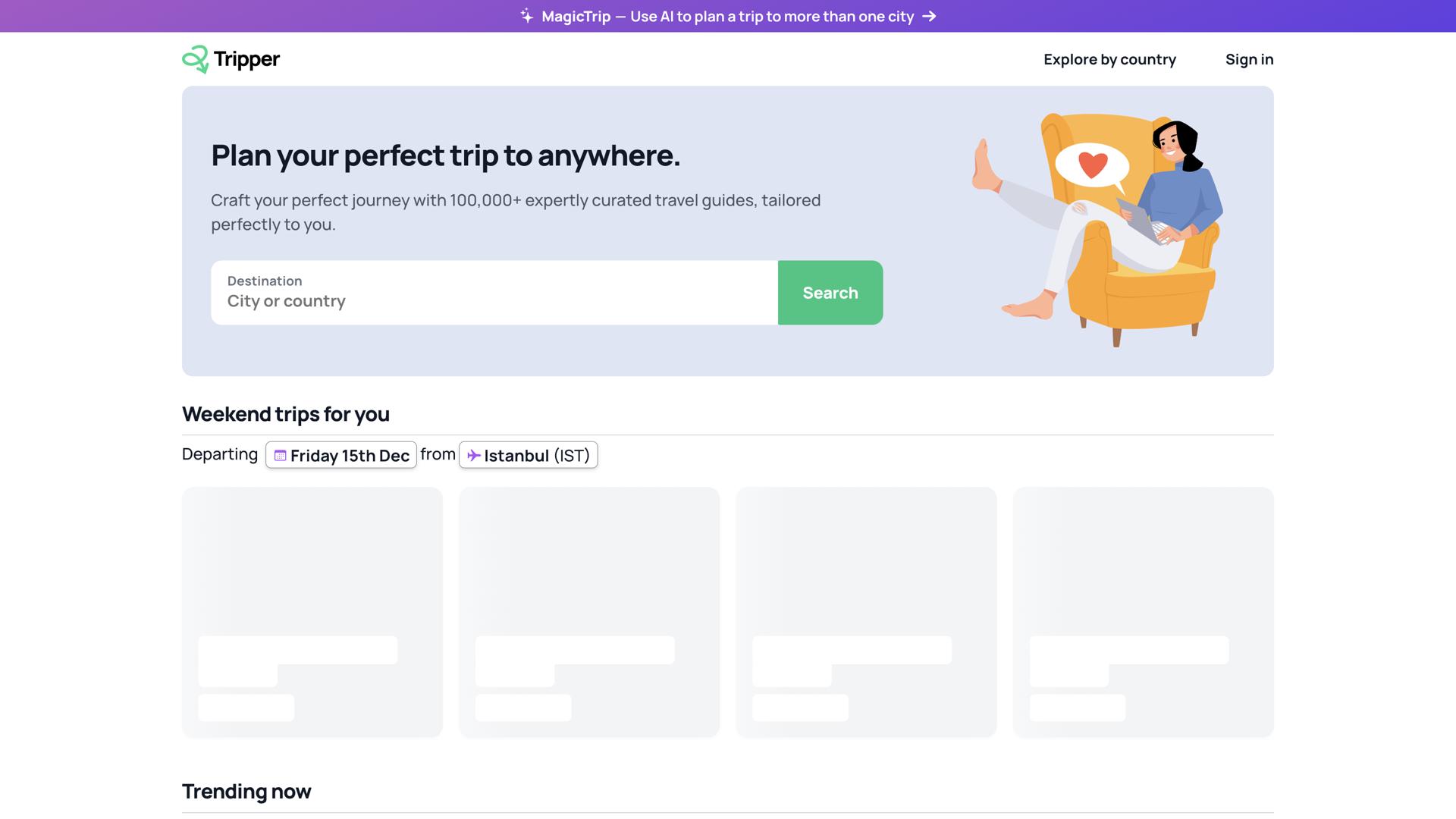Click the calendar icon beside departure date
The image size is (1456, 819).
[x=280, y=456]
